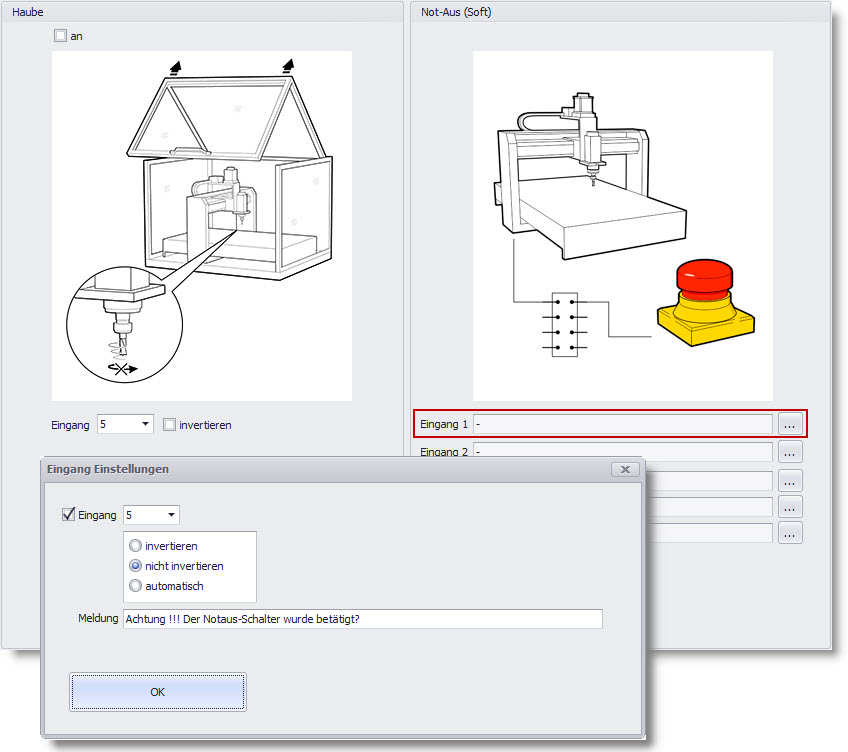Screen dimensions: 848x752
Task: Choose the "nicht invertieren" radio option
Action: pos(136,566)
